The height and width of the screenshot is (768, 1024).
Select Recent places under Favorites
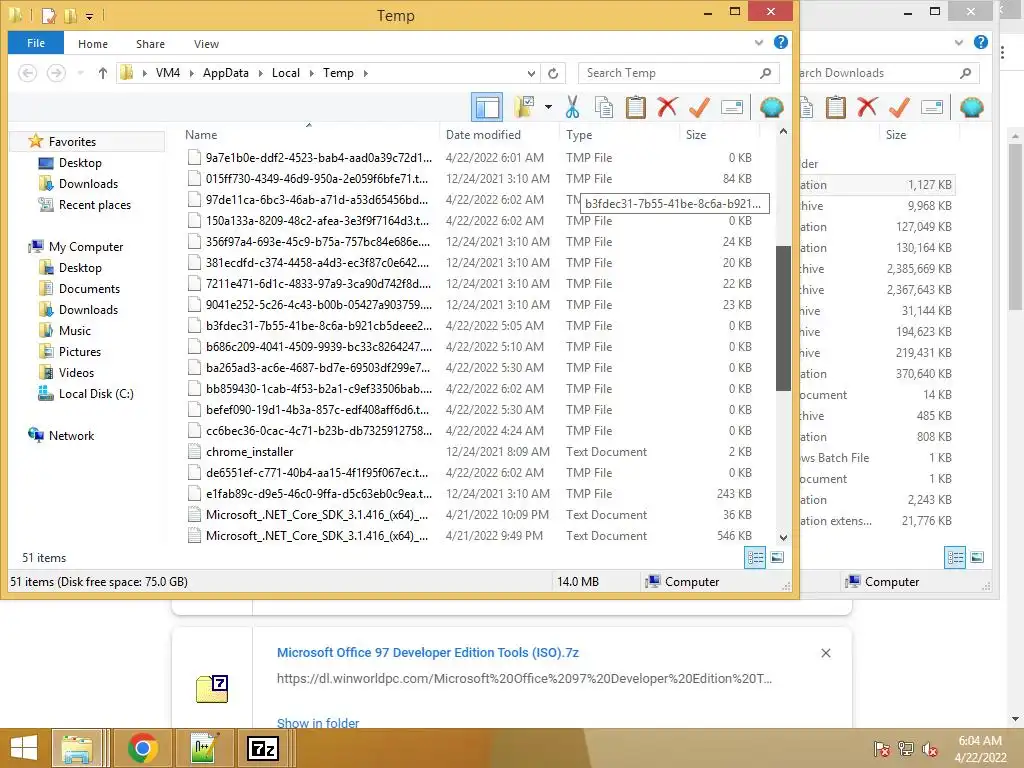tap(84, 205)
